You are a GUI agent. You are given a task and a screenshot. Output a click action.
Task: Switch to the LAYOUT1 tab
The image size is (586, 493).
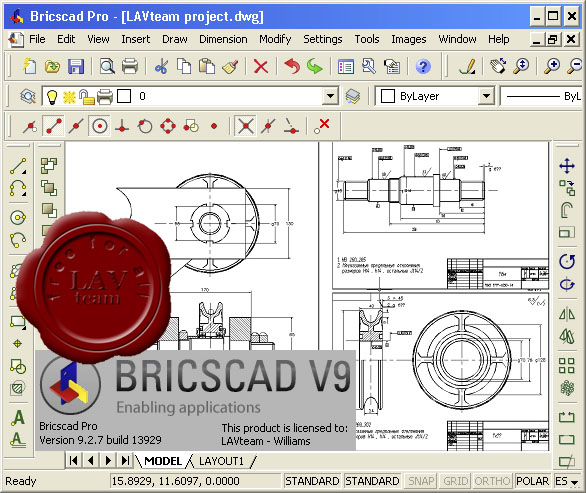pos(221,461)
